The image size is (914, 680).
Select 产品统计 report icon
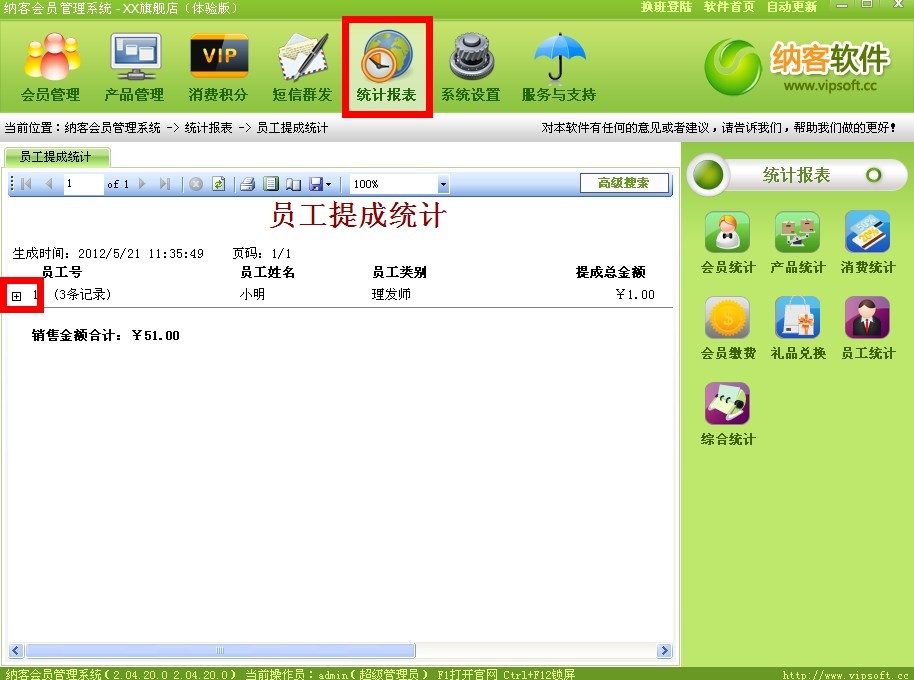797,243
